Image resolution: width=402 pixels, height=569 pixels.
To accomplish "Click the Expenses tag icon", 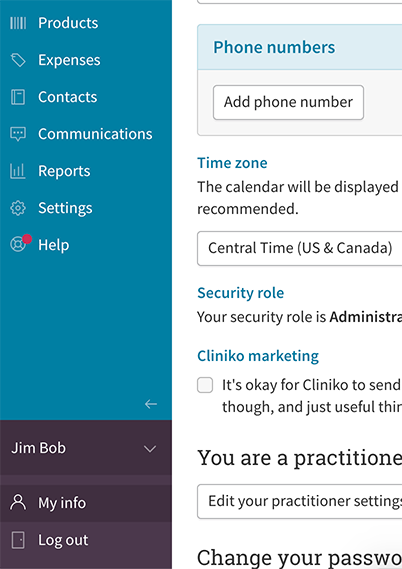I will tap(18, 60).
